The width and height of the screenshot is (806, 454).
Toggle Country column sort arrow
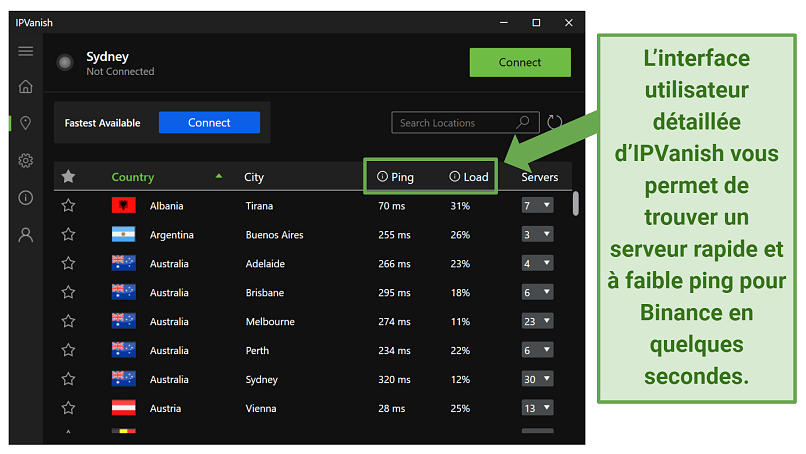[x=219, y=176]
